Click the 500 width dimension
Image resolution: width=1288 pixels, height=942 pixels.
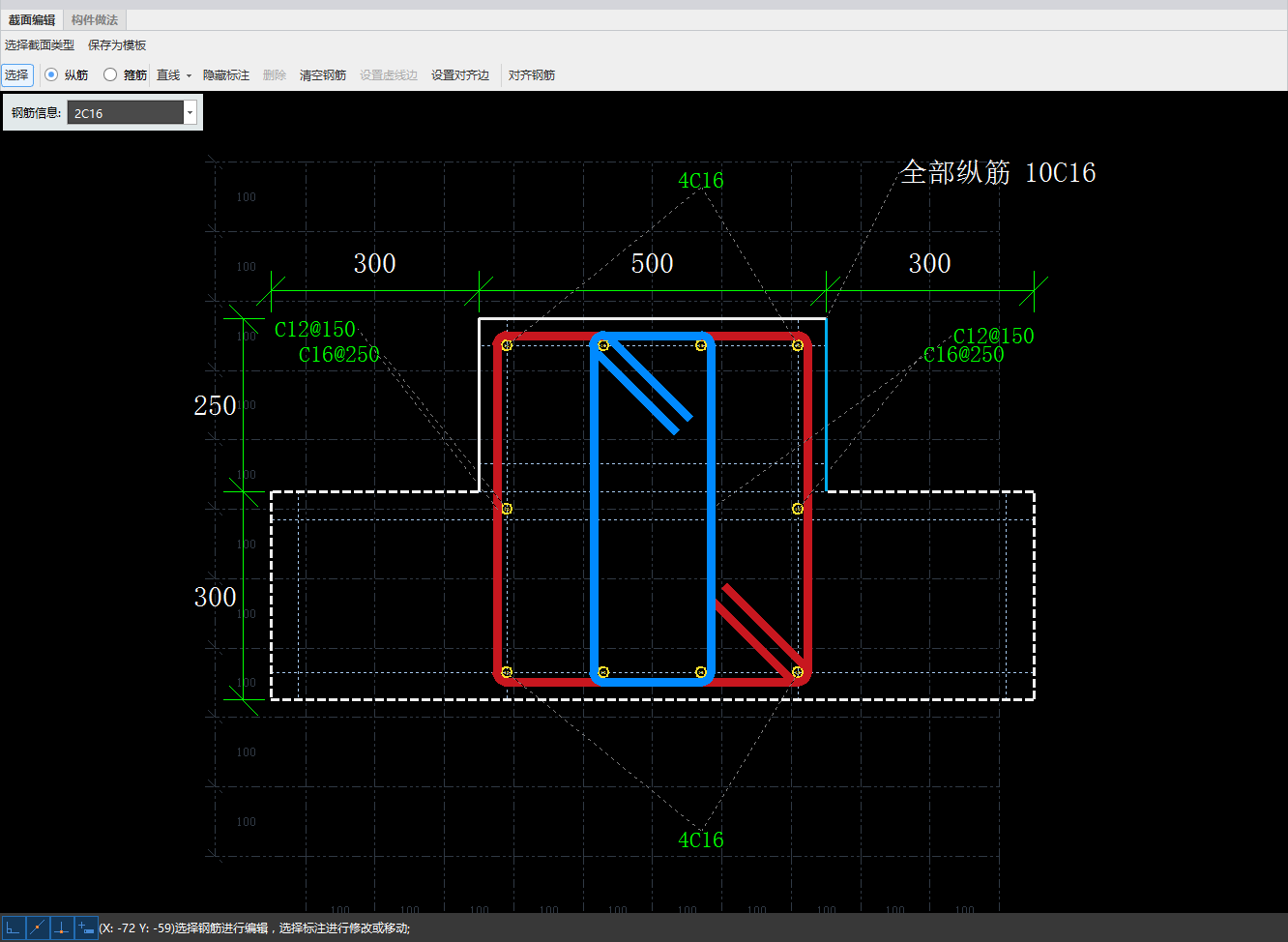click(x=653, y=263)
